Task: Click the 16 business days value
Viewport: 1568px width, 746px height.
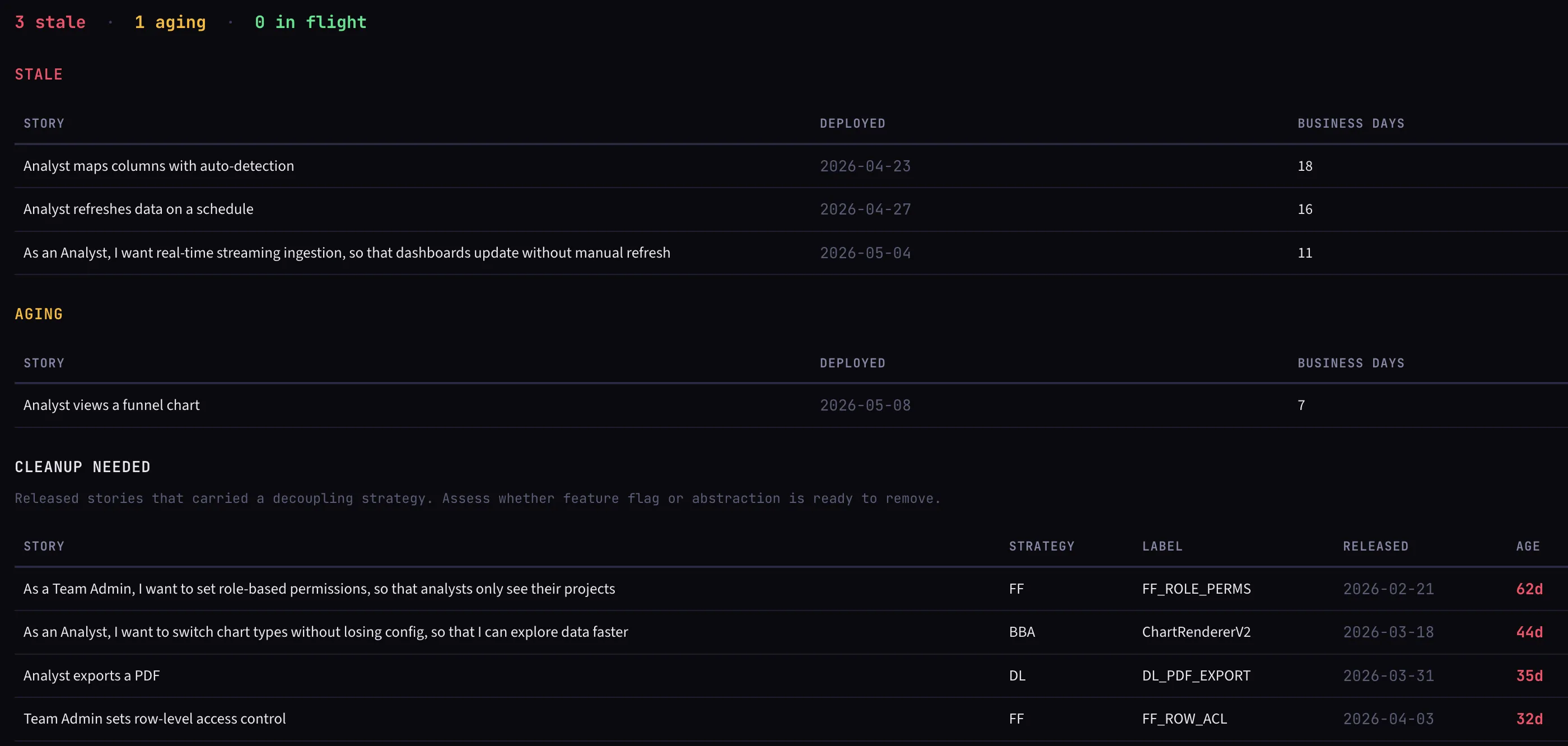Action: point(1304,209)
